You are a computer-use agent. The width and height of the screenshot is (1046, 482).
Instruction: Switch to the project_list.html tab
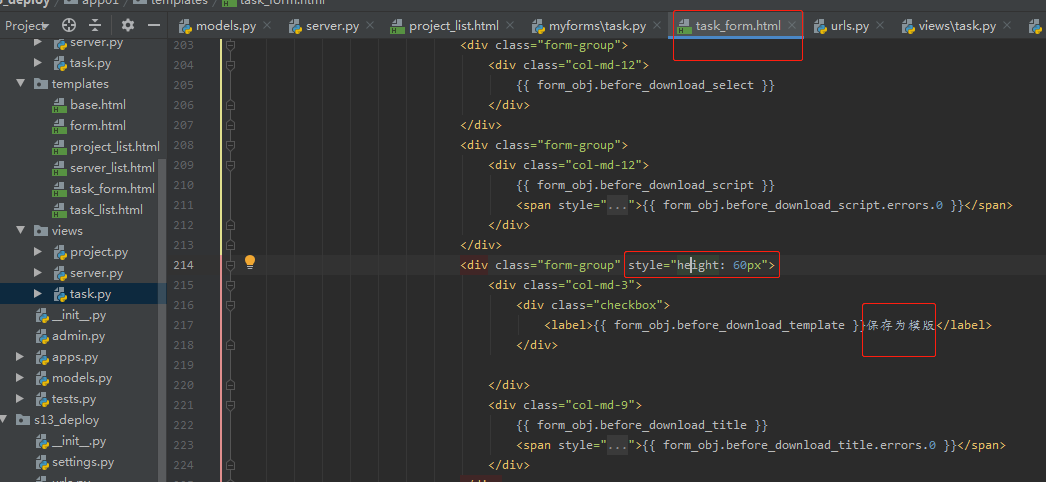[x=454, y=26]
